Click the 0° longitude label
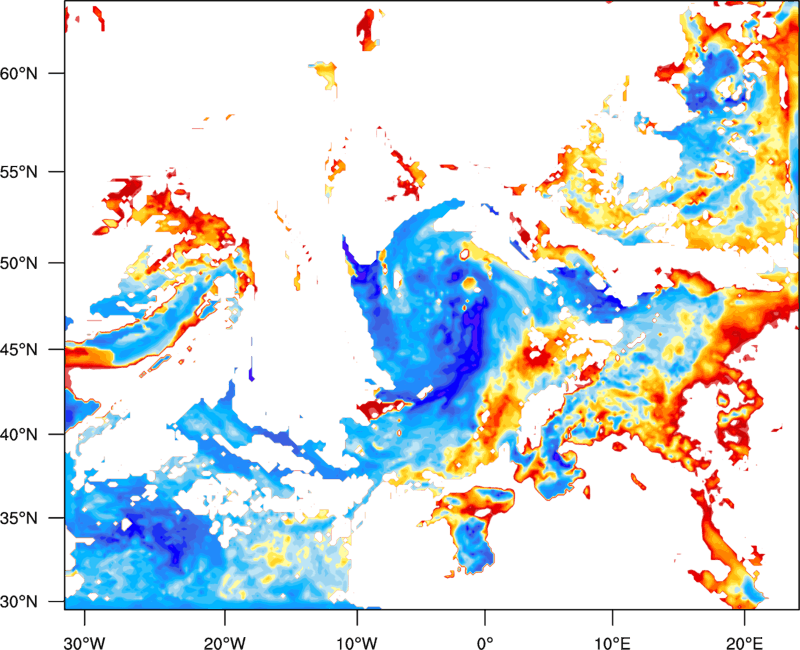The width and height of the screenshot is (800, 650). tap(485, 643)
